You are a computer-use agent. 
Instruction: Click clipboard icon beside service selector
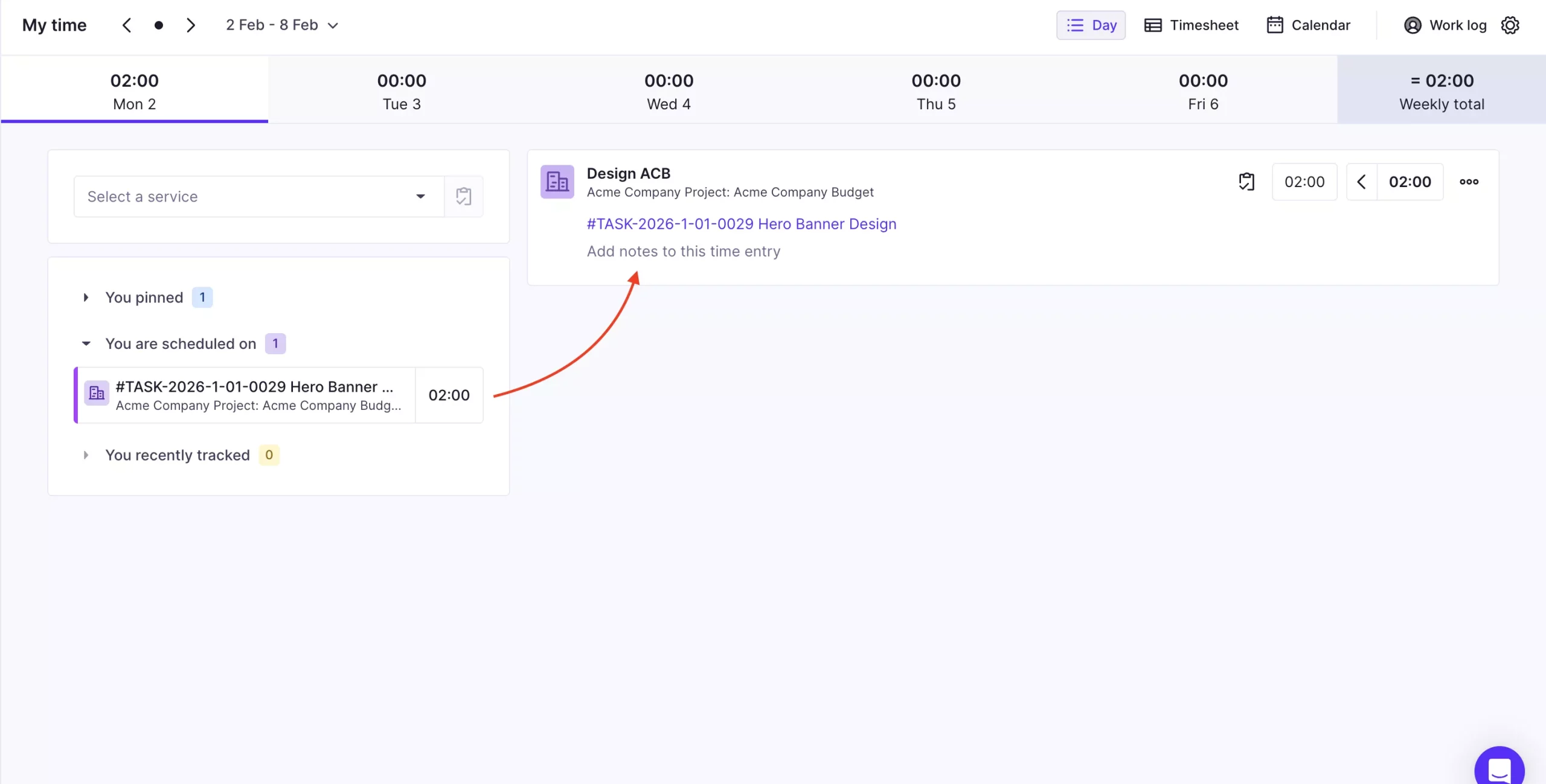463,197
